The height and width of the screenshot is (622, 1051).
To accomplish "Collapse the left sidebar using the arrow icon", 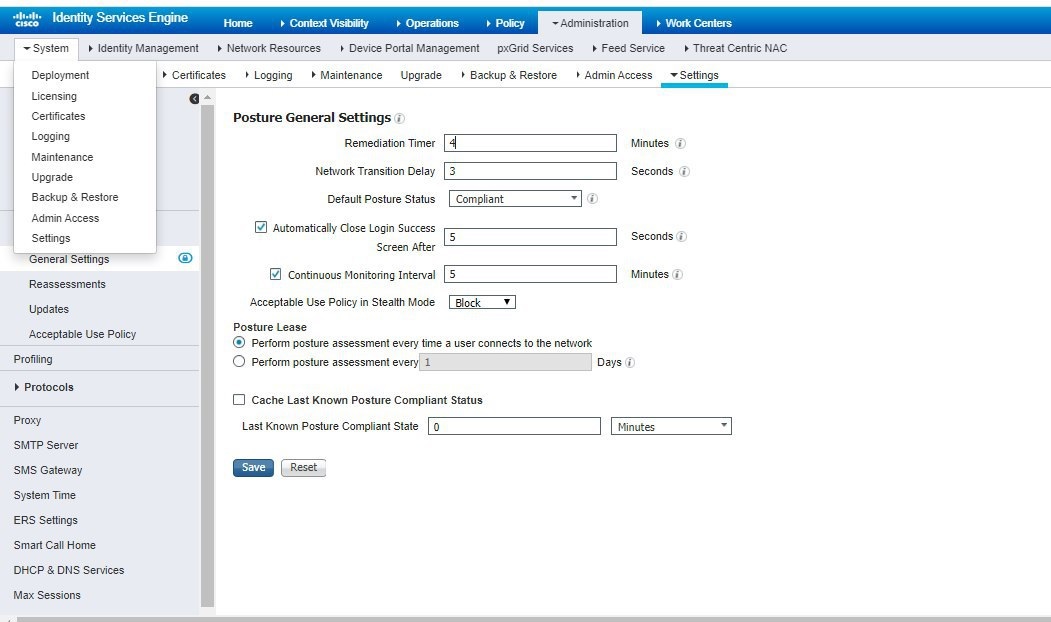I will point(194,97).
